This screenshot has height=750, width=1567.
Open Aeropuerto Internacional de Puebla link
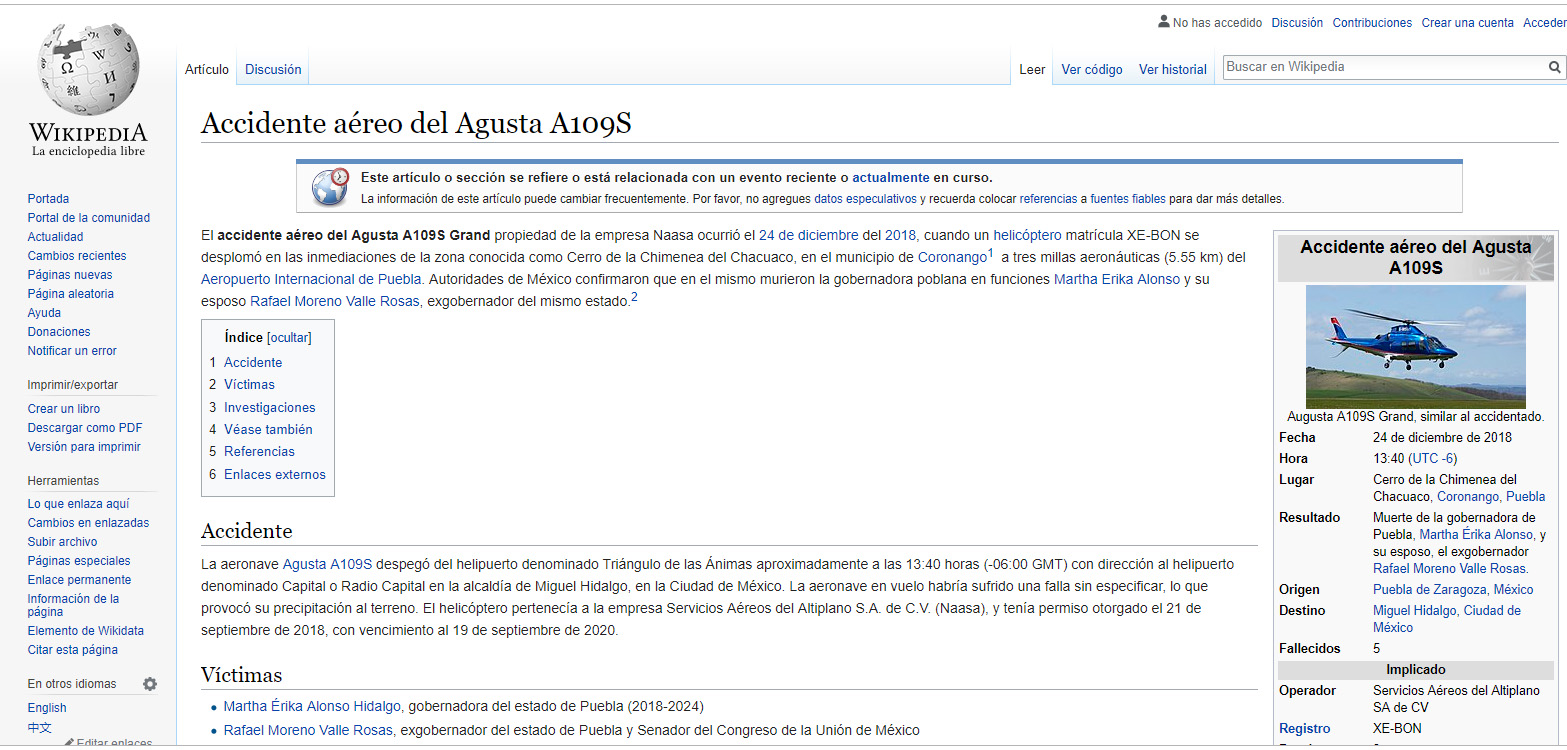point(311,279)
